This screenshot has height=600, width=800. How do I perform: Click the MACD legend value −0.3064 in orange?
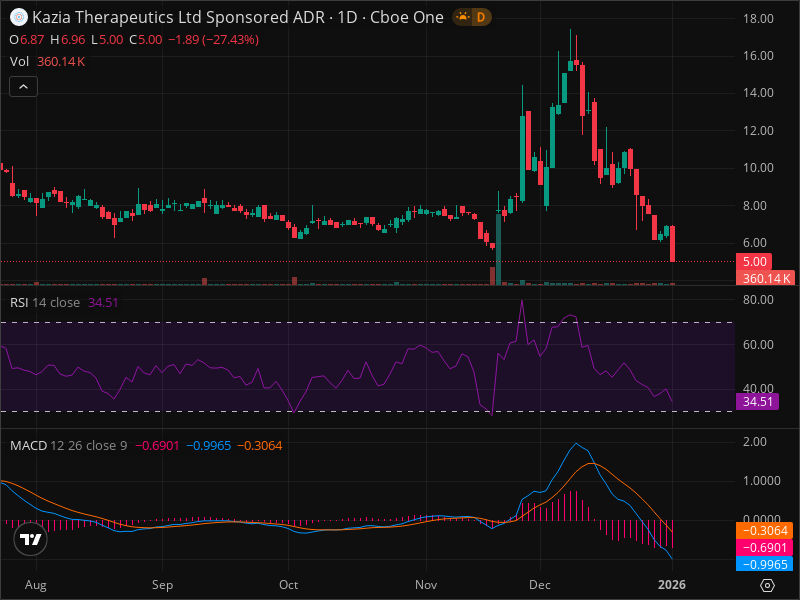(260, 445)
